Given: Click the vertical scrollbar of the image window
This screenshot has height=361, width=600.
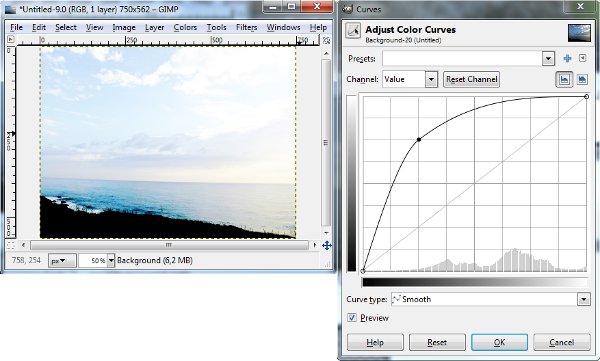Looking at the screenshot, I should [x=326, y=143].
